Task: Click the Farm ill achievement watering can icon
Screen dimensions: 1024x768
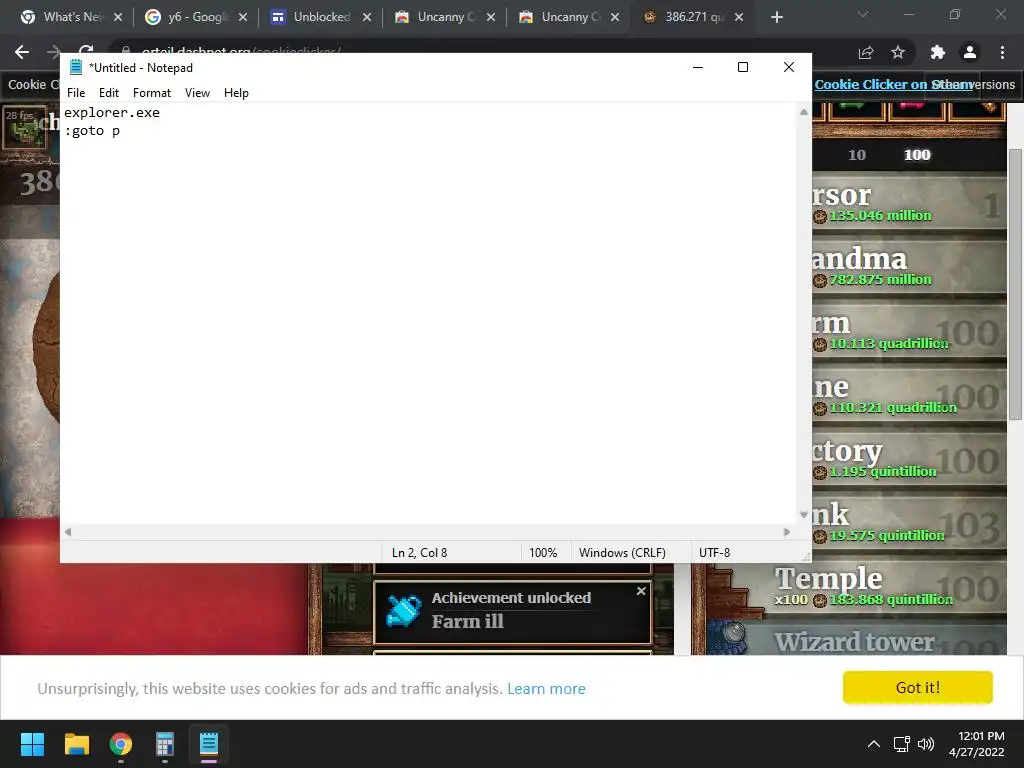Action: 404,611
